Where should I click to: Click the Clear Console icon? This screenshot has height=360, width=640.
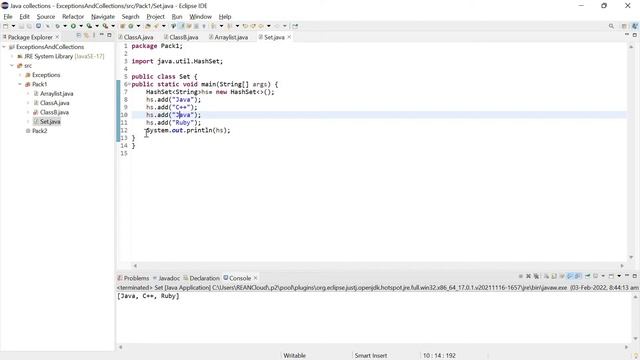click(546, 276)
